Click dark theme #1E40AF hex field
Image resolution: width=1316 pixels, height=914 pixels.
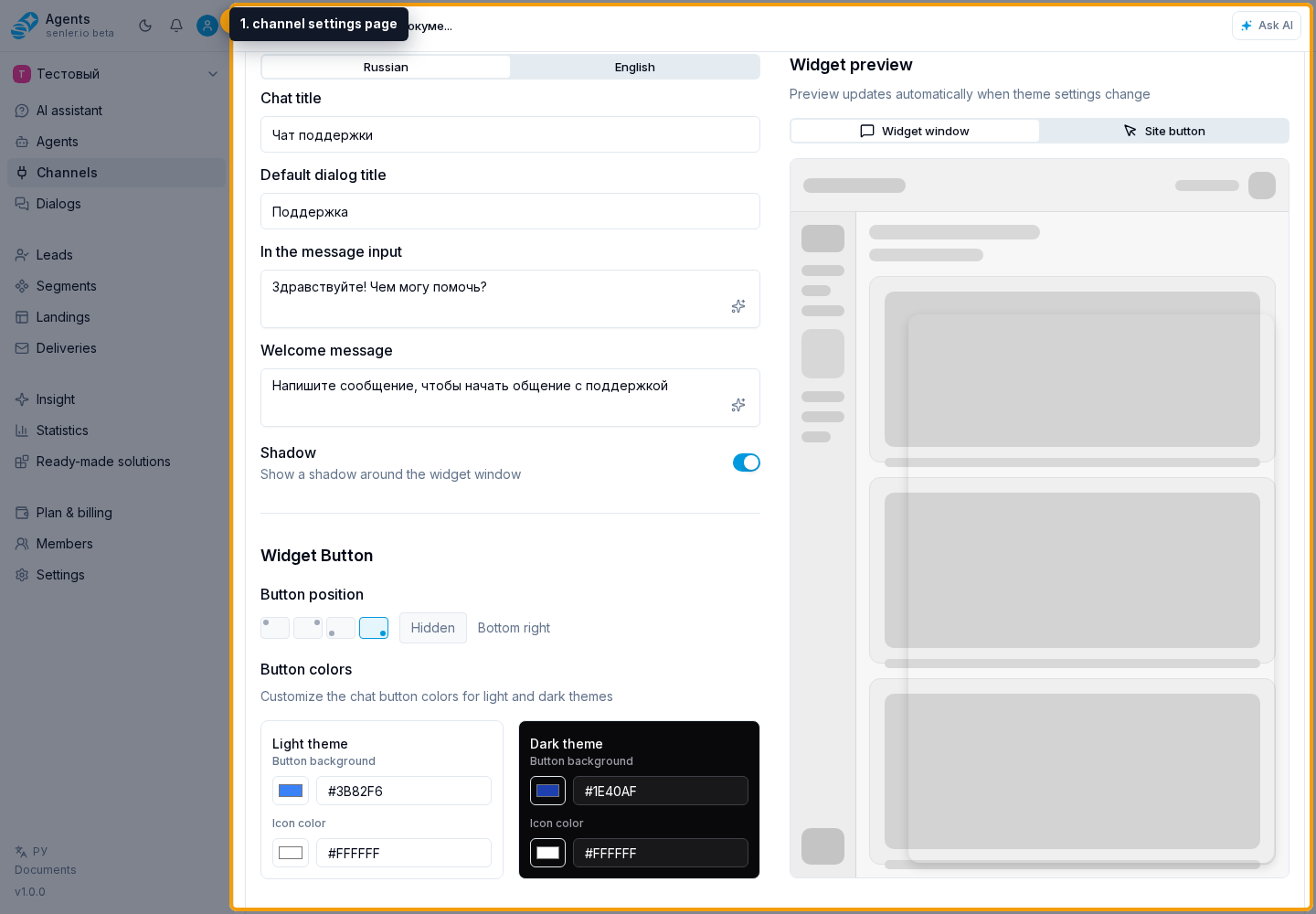click(x=661, y=791)
